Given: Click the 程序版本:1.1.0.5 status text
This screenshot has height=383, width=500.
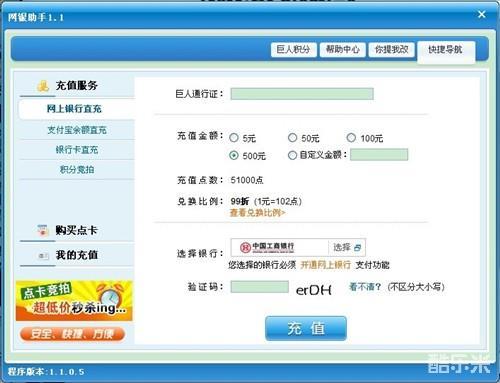Looking at the screenshot, I should pyautogui.click(x=46, y=372).
